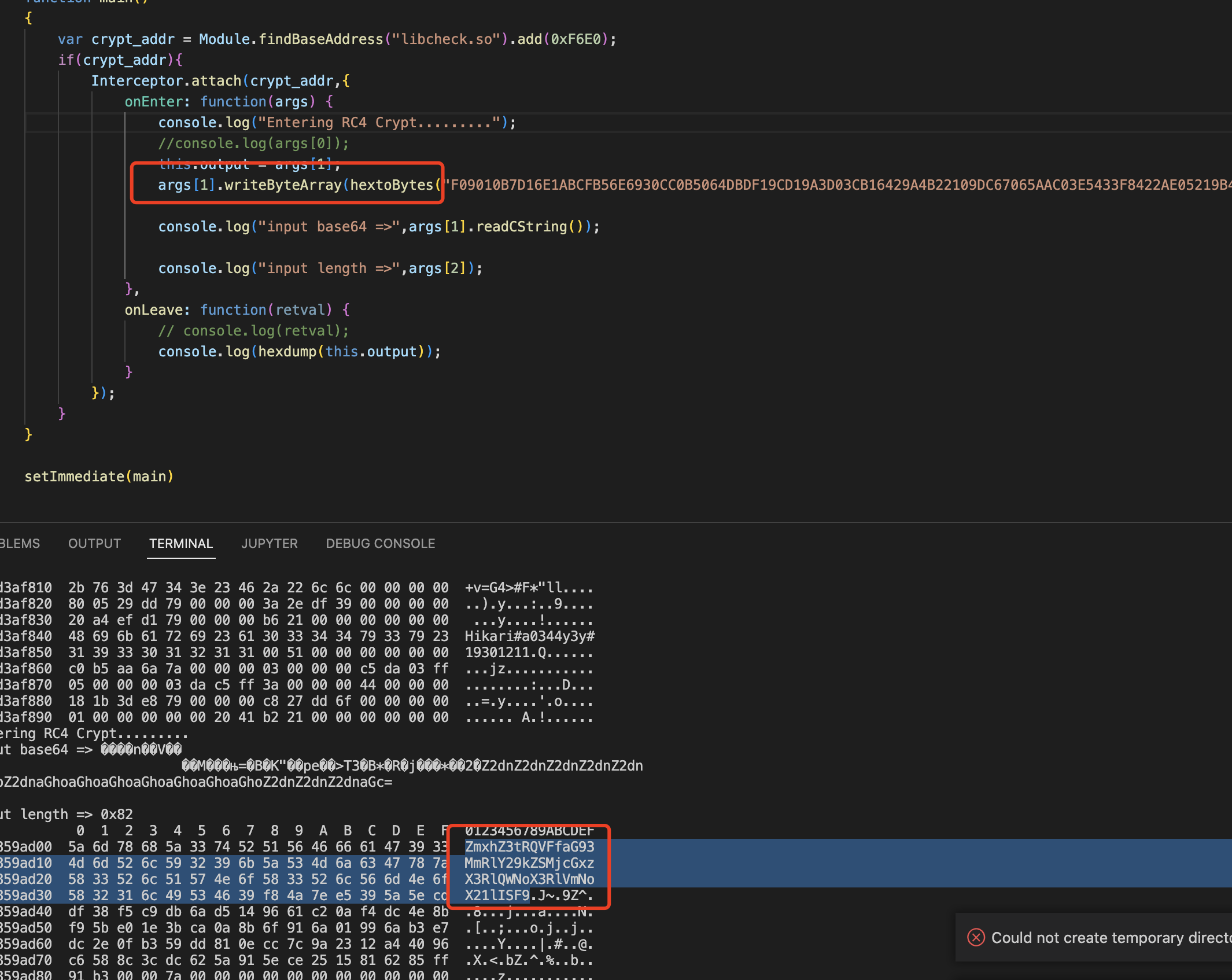This screenshot has height=980, width=1232.
Task: Click terminal output 'length => 0x82'
Action: pos(77,814)
